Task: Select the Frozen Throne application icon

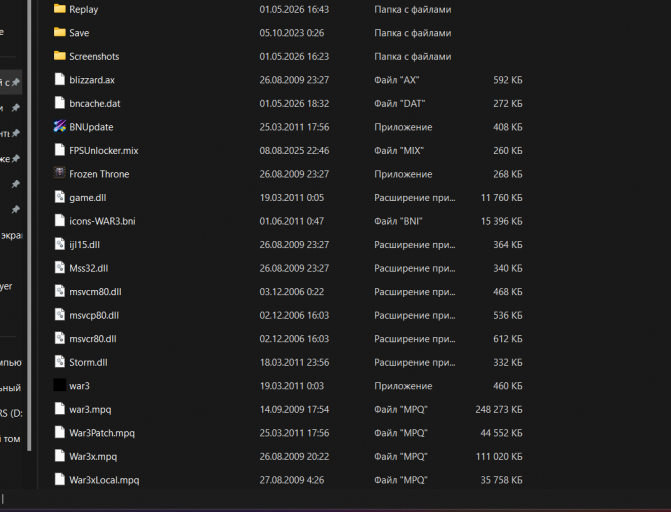Action: 60,173
